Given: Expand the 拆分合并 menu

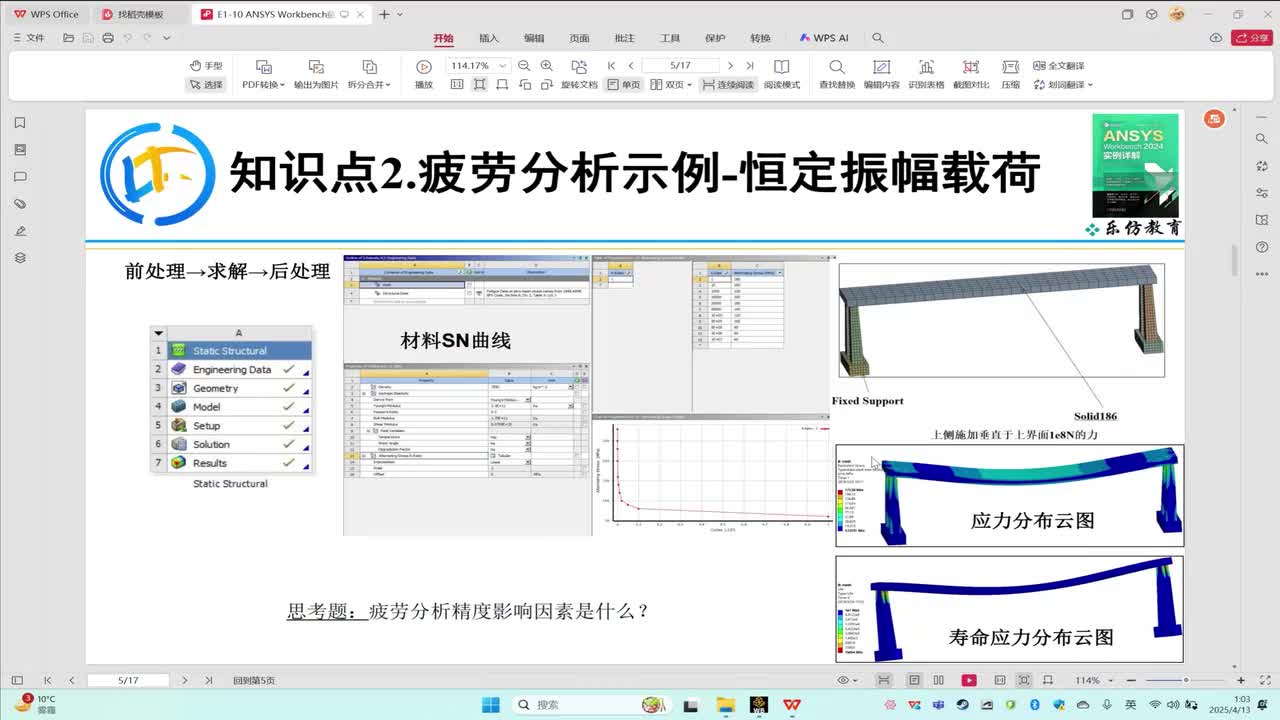Looking at the screenshot, I should pyautogui.click(x=369, y=85).
